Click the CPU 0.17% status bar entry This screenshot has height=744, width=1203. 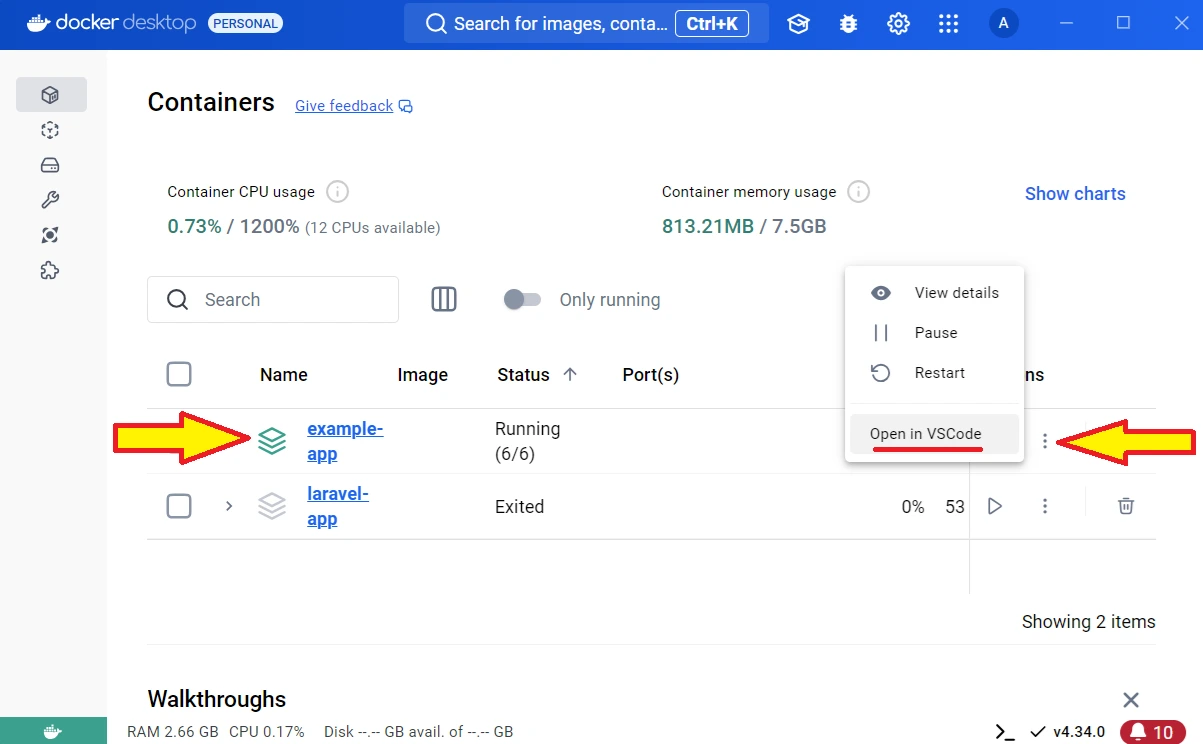[267, 732]
